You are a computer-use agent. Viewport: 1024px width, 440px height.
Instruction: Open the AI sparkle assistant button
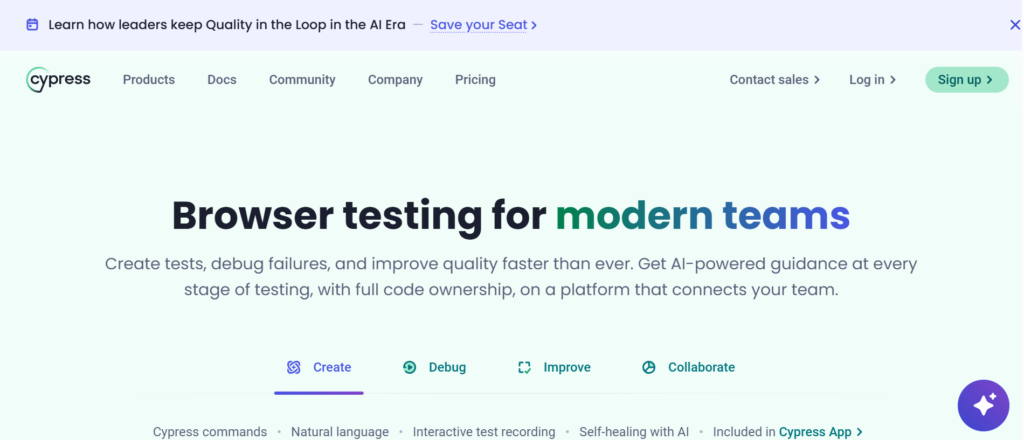(983, 405)
